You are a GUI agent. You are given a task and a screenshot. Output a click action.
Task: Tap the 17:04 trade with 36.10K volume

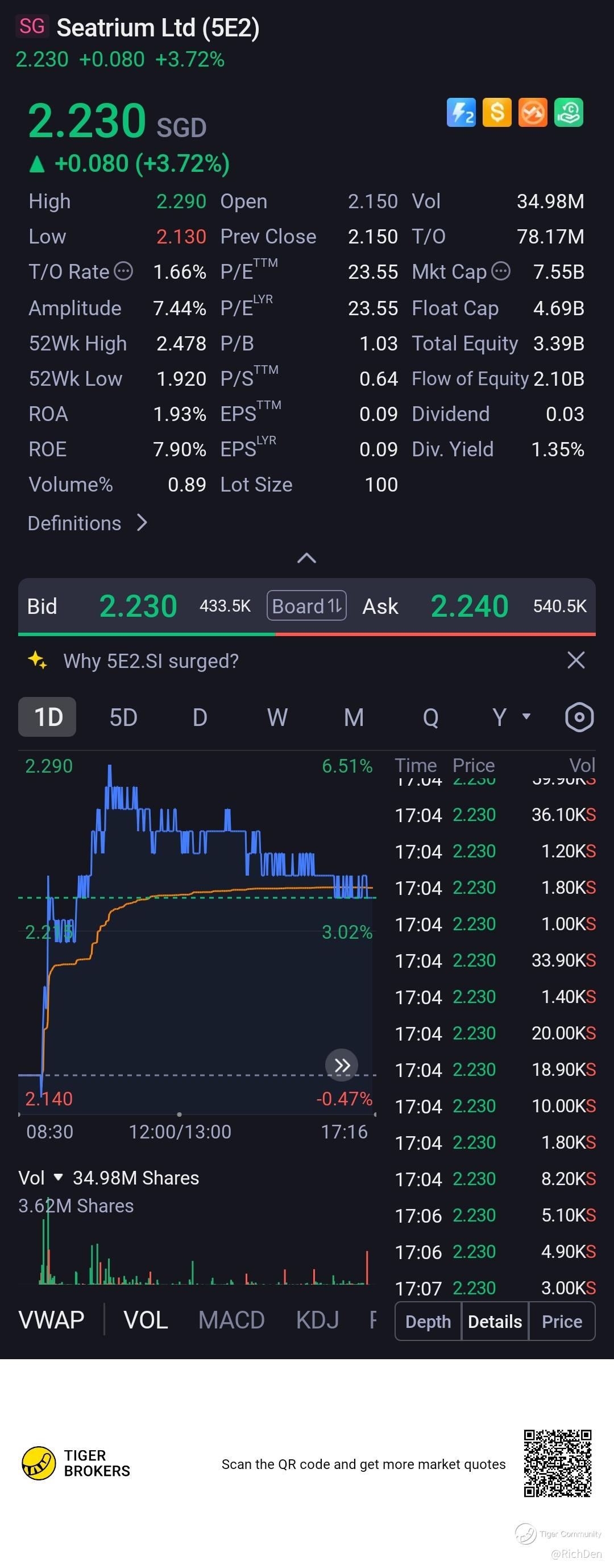click(x=495, y=815)
